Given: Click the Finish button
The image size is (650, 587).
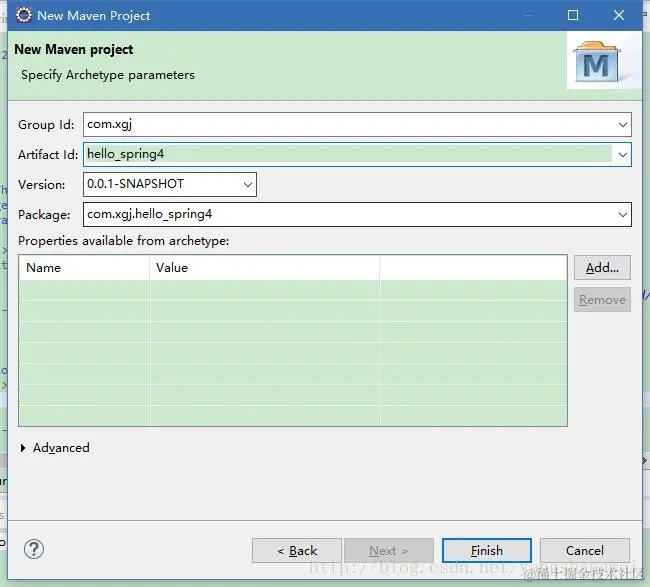Looking at the screenshot, I should click(487, 551).
